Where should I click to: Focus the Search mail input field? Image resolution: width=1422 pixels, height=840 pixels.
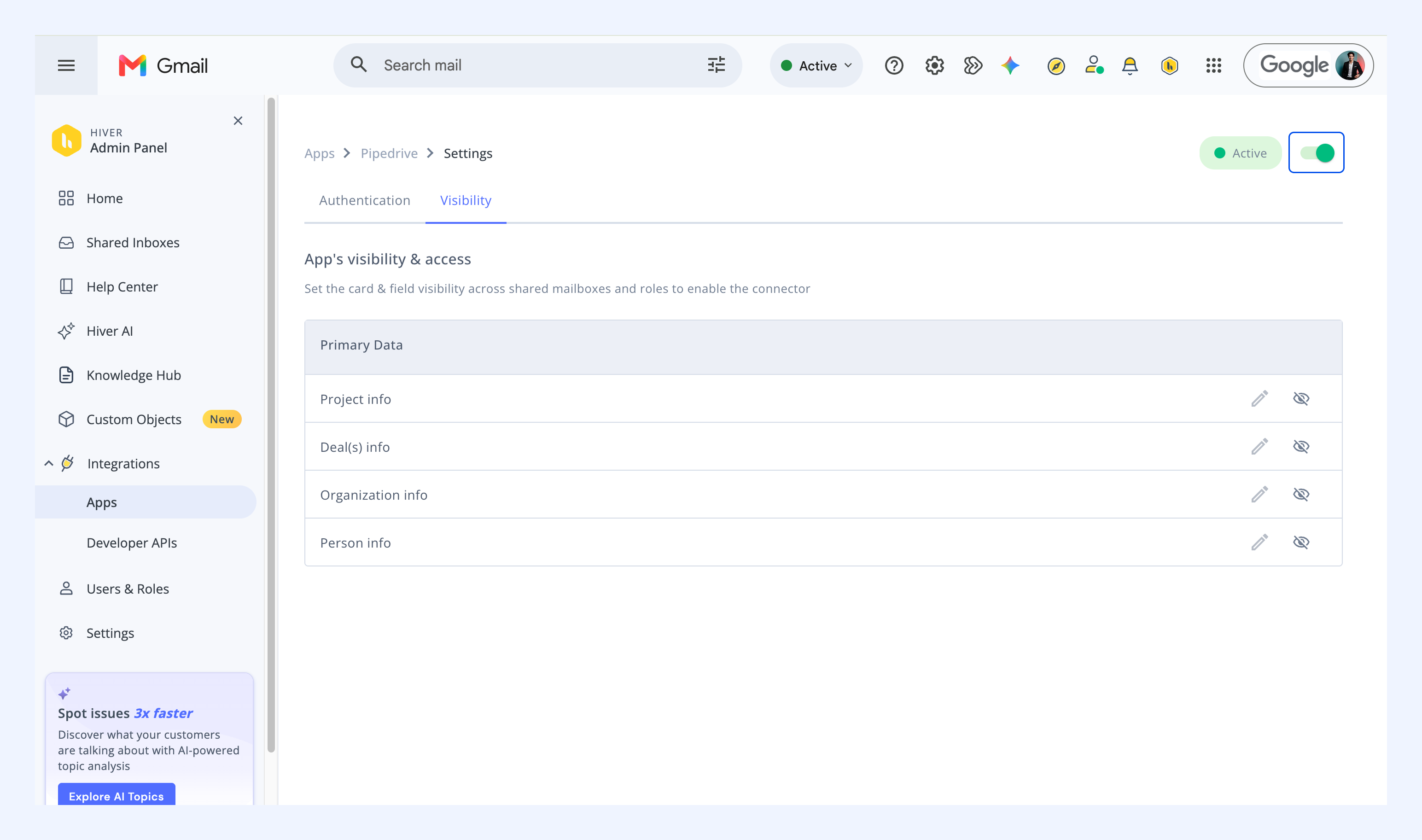(537, 65)
